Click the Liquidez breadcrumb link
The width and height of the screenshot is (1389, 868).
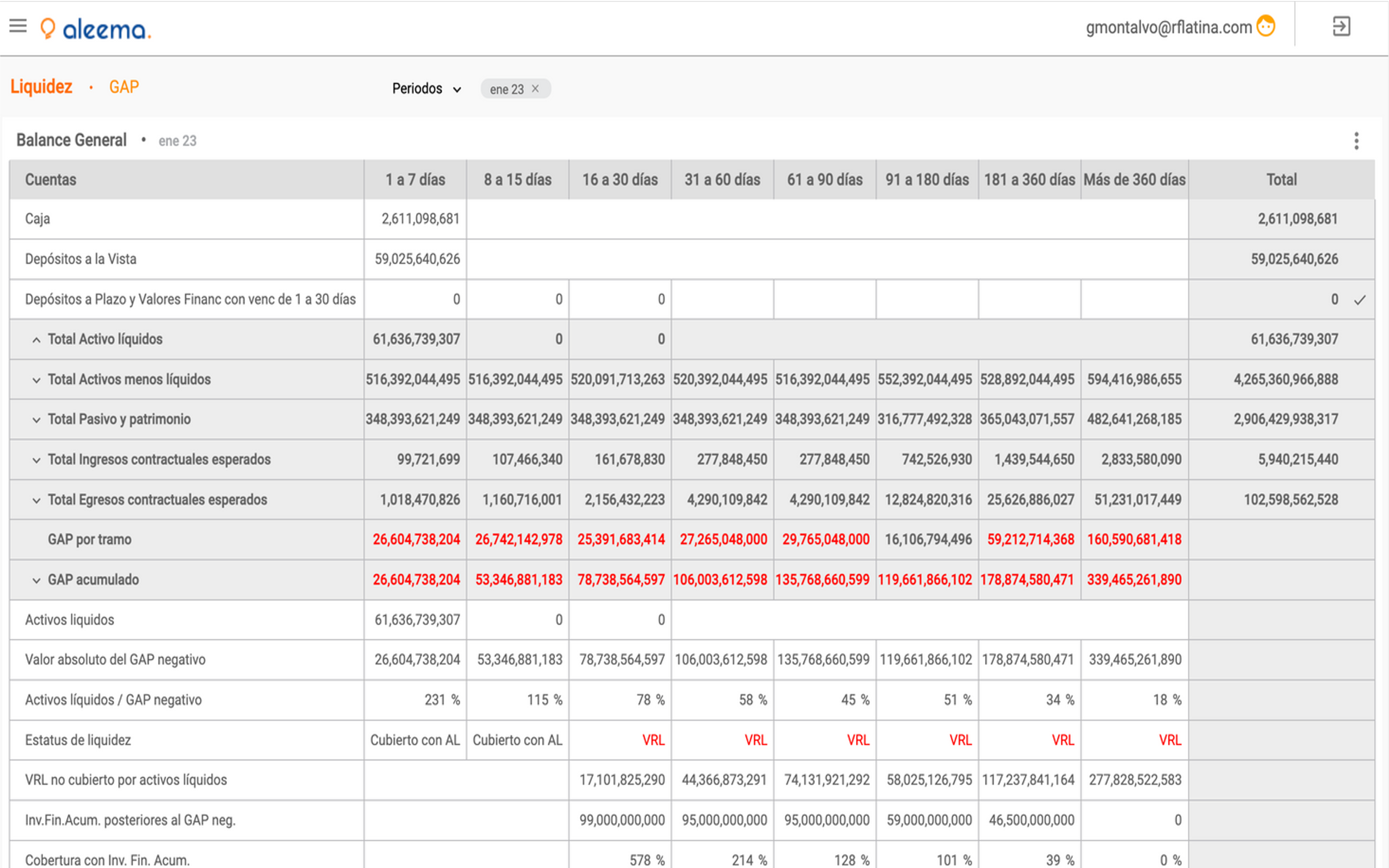click(41, 87)
